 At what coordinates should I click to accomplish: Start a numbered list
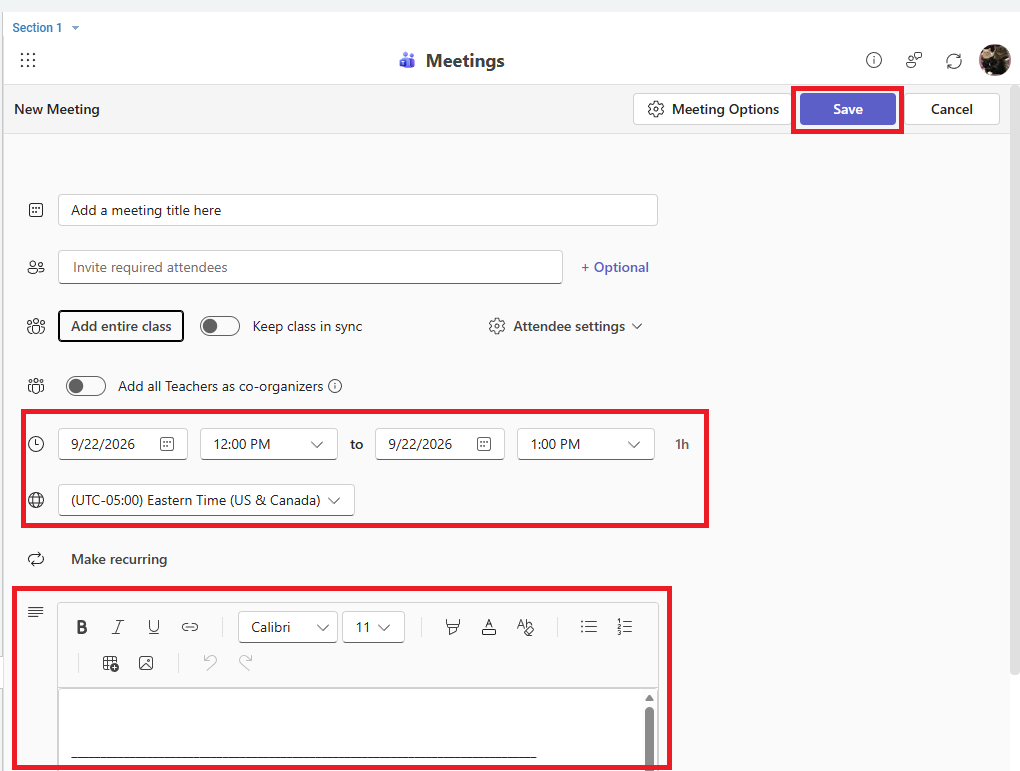[624, 627]
